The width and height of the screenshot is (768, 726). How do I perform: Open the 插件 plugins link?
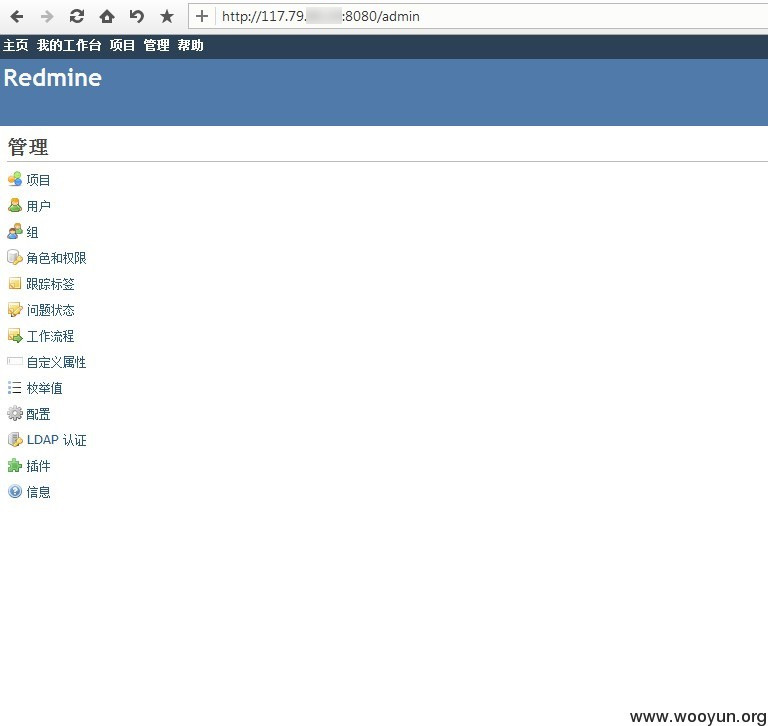click(x=38, y=466)
